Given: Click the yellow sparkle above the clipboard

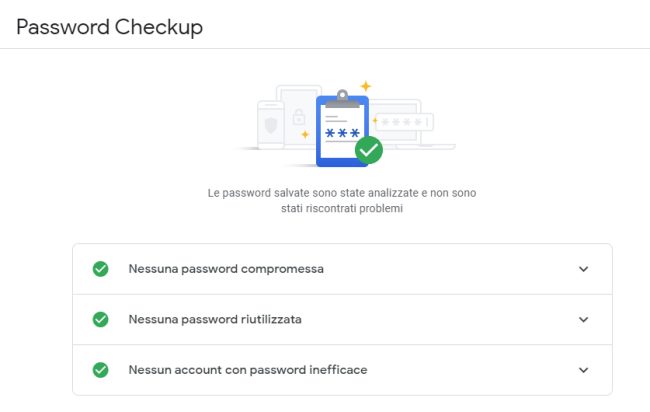Looking at the screenshot, I should 366,86.
